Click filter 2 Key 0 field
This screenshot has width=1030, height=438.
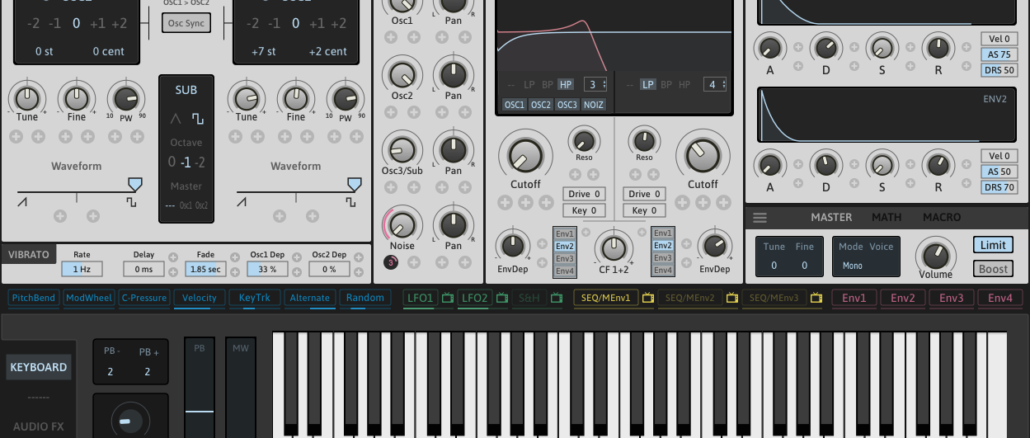coord(644,210)
